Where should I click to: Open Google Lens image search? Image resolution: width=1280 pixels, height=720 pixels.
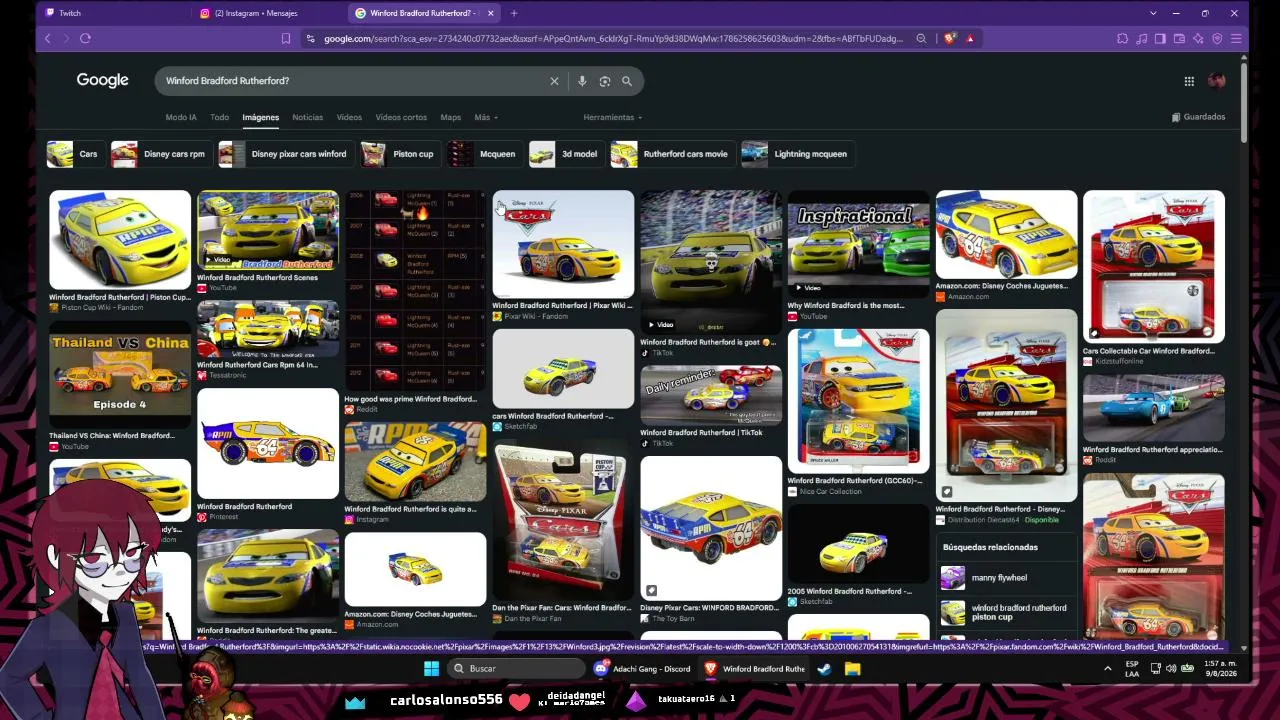click(604, 81)
